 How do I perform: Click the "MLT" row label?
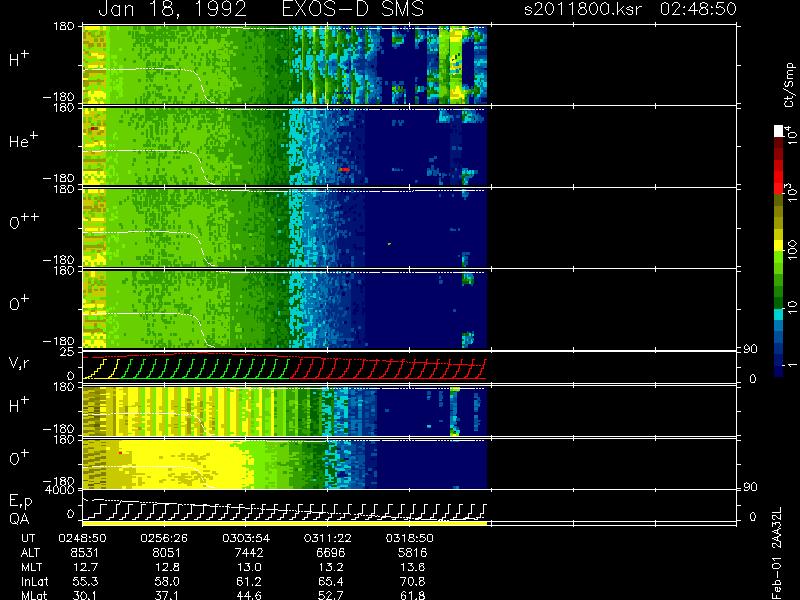(31, 567)
